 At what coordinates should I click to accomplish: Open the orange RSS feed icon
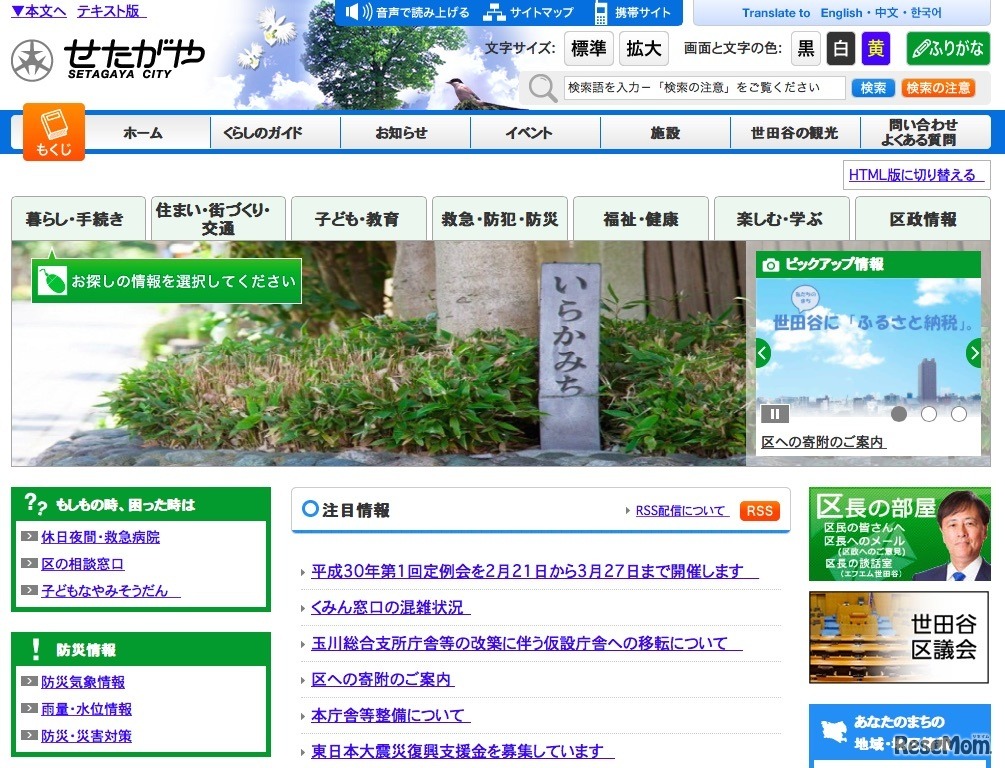tap(759, 510)
